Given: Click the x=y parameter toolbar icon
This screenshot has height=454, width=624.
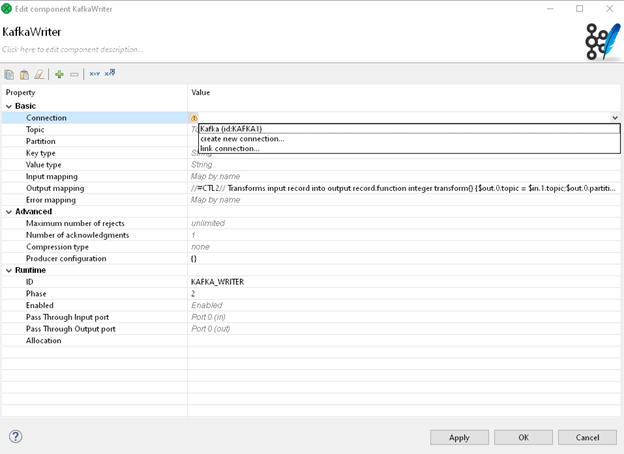Looking at the screenshot, I should 94,74.
